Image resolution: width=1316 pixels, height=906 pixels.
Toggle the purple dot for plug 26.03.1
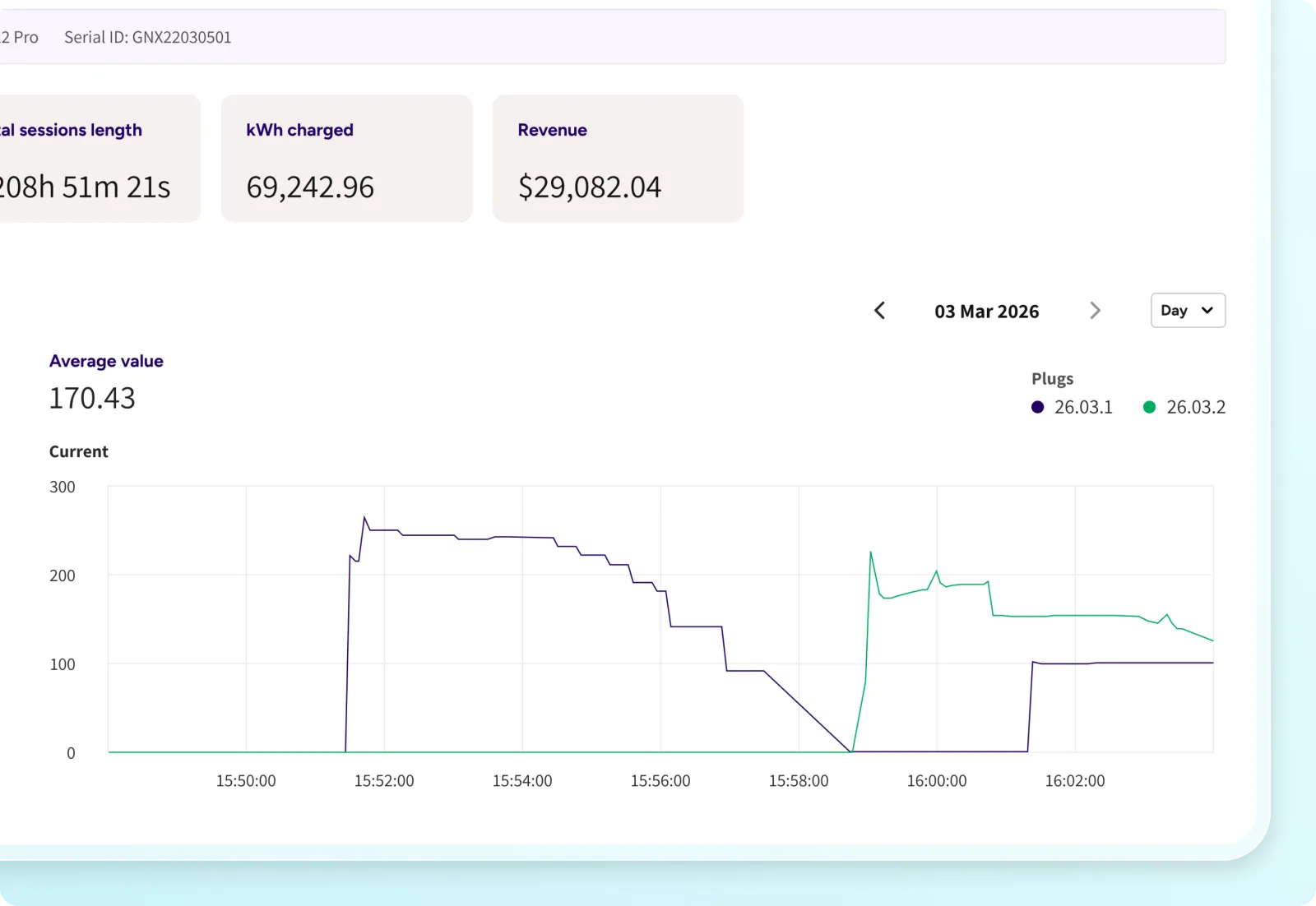(1037, 407)
